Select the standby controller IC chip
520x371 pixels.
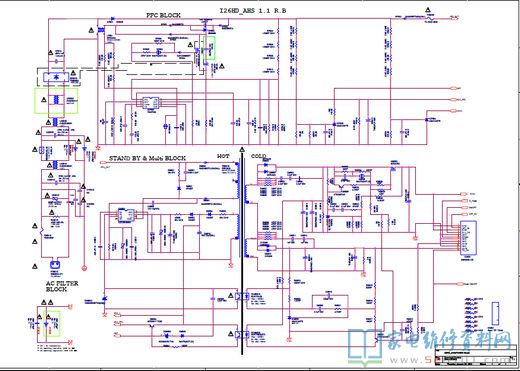click(126, 214)
